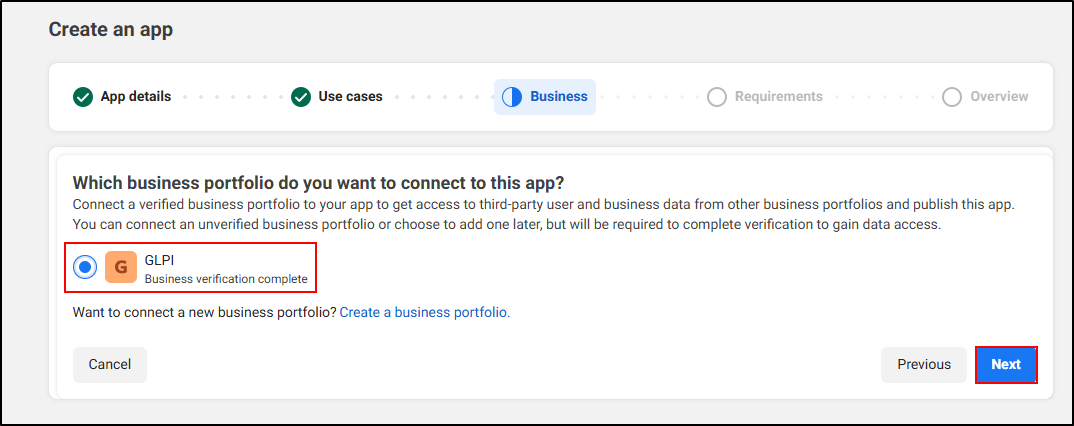Click the empty circle beside Overview
This screenshot has height=426, width=1074.
pyautogui.click(x=952, y=97)
